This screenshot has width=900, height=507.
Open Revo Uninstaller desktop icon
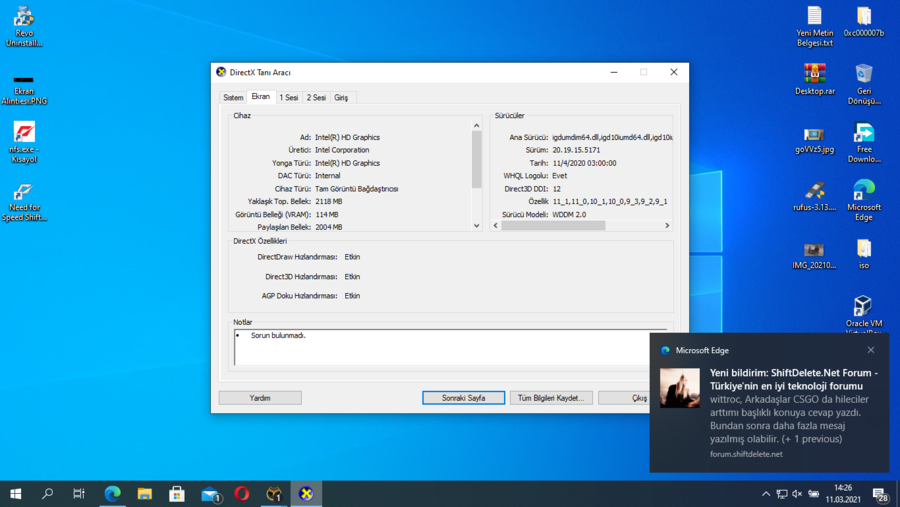point(24,26)
